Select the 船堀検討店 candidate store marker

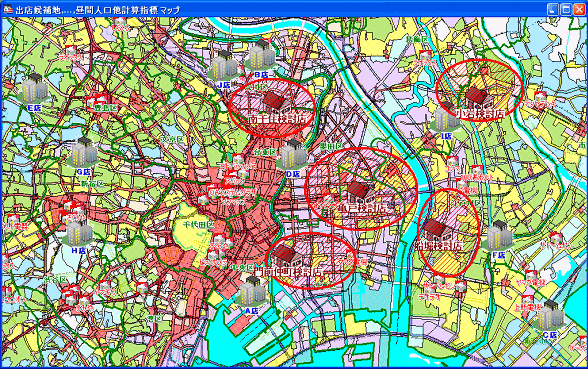pos(435,227)
